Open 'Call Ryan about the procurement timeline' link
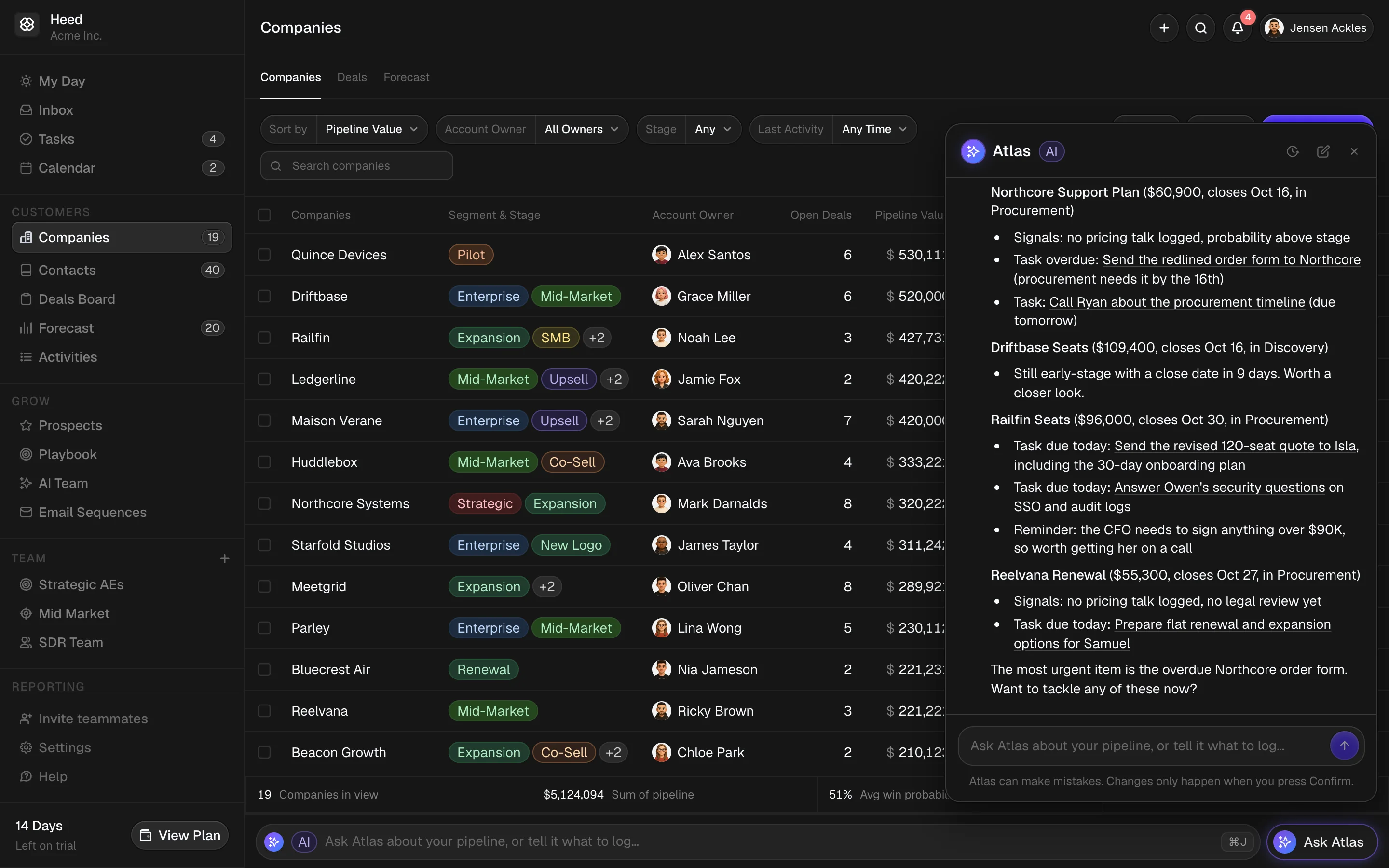This screenshot has height=868, width=1389. pyautogui.click(x=1177, y=302)
